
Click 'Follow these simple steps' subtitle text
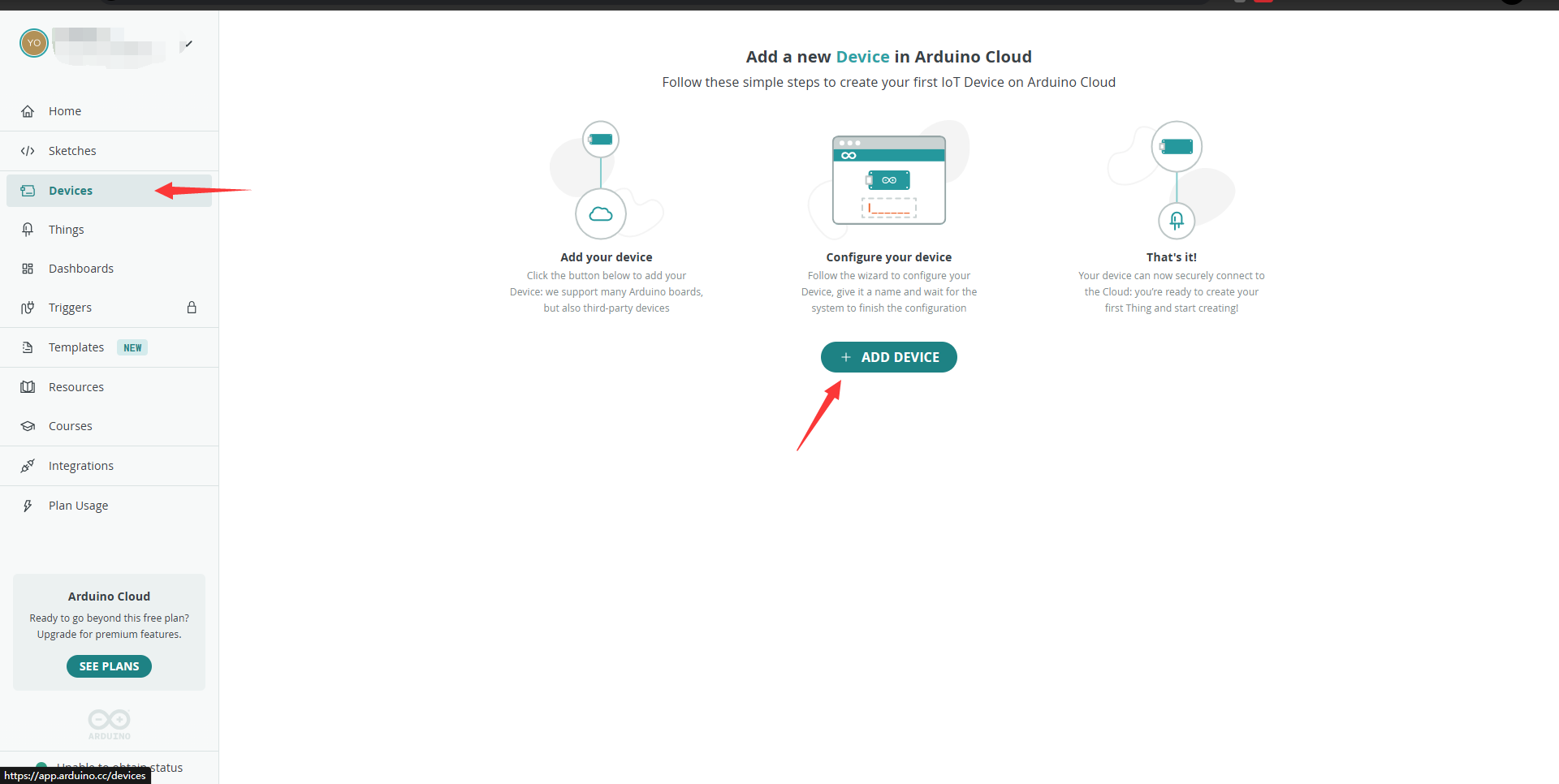point(888,82)
